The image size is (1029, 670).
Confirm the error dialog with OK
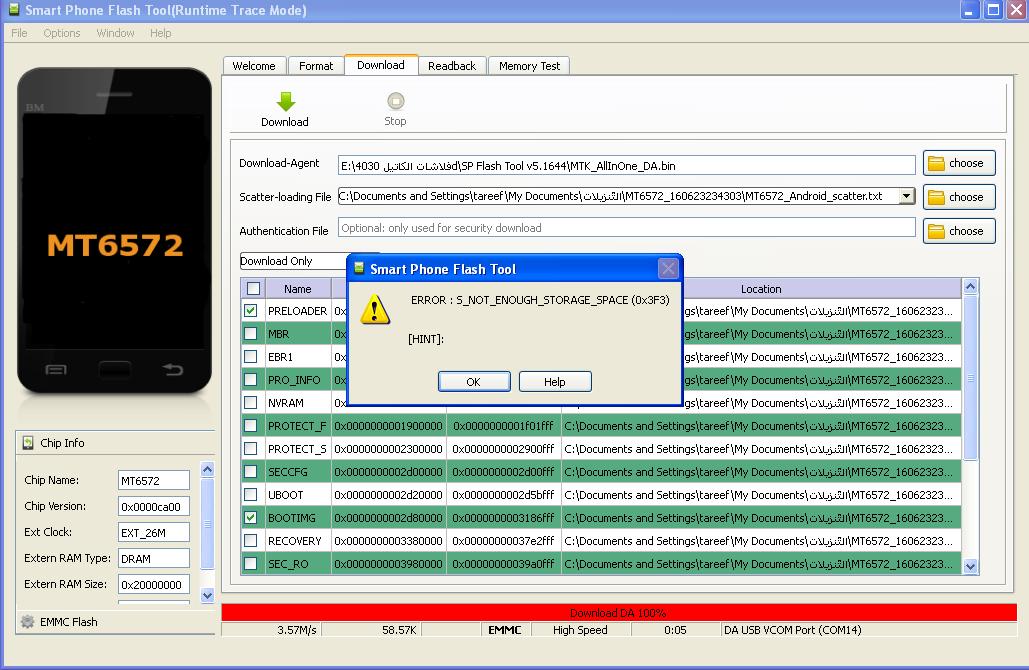[474, 382]
